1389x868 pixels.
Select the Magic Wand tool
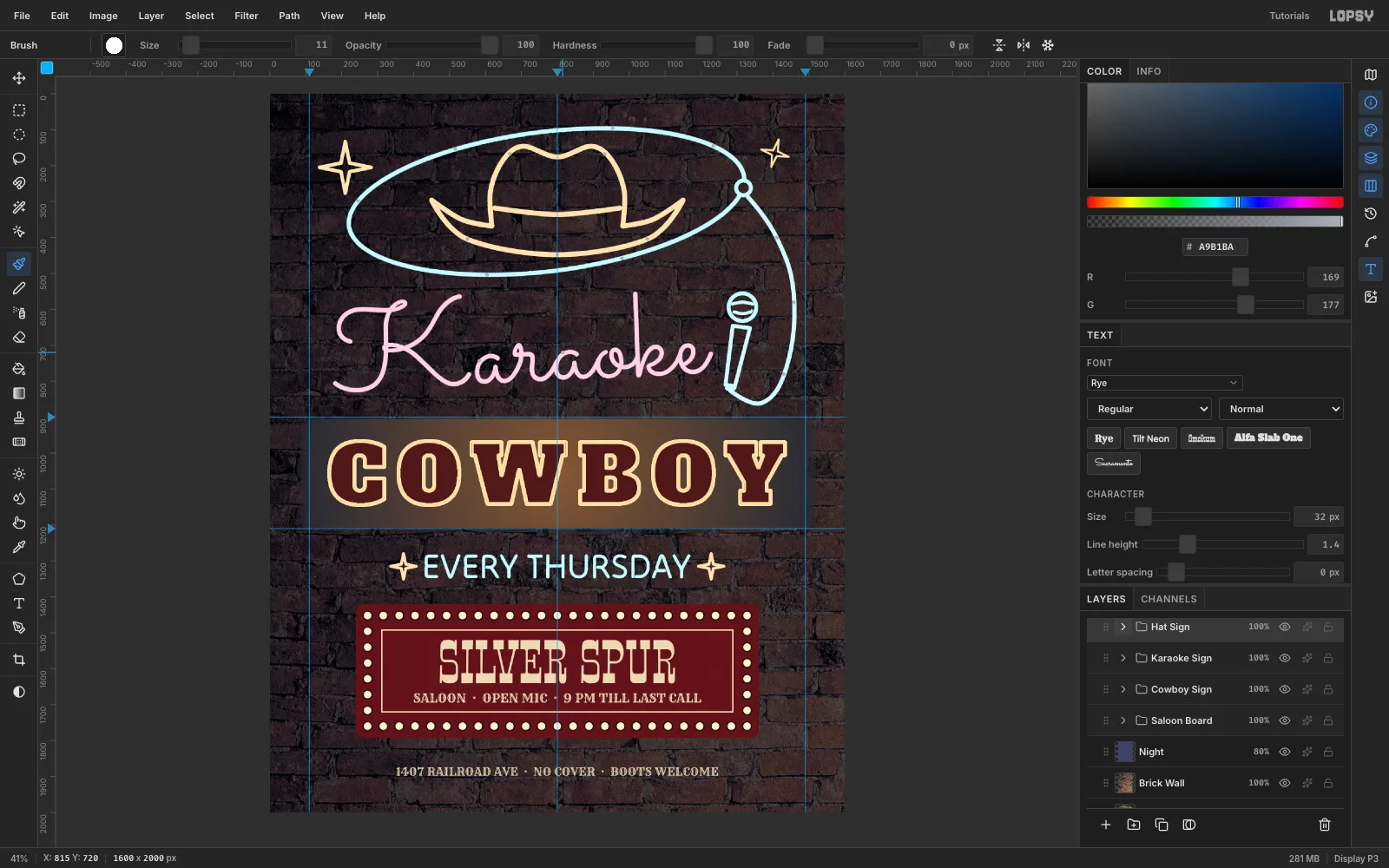(x=19, y=207)
